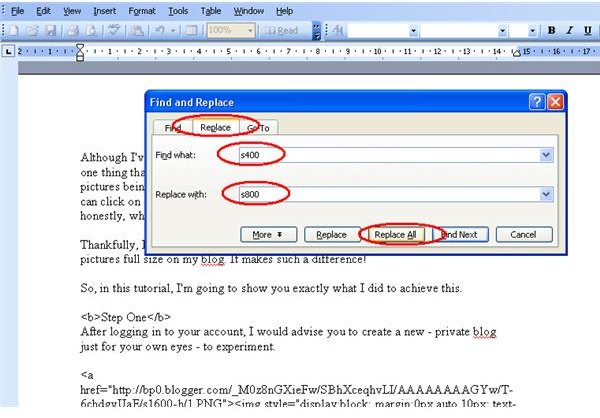Expand the Replace with history dropdown
This screenshot has width=600, height=418.
point(546,194)
